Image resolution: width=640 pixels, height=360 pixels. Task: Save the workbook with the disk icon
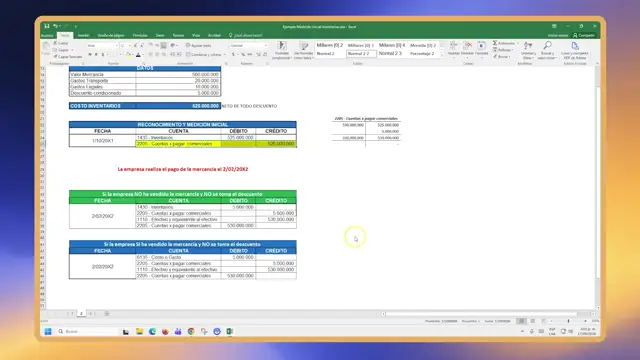coord(47,26)
